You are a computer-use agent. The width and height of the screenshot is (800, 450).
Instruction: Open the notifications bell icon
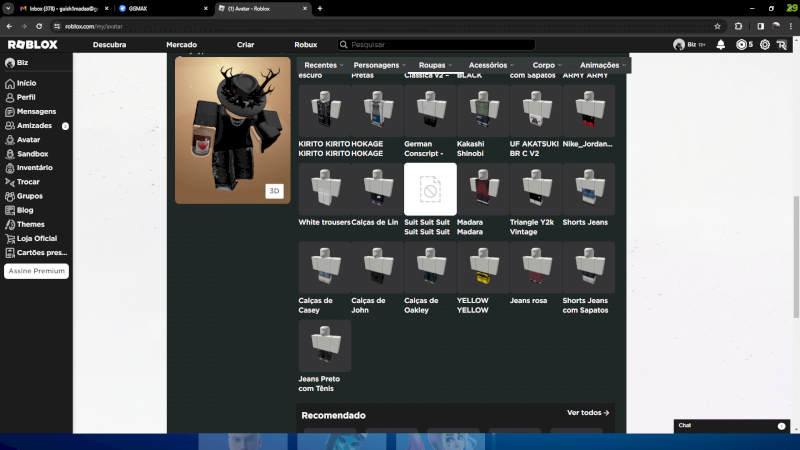point(720,45)
